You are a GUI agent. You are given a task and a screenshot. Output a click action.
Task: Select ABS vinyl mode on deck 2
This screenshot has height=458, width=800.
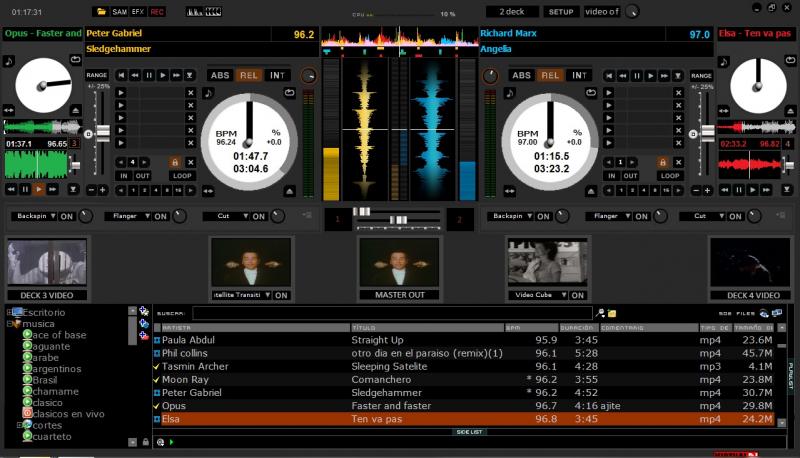tap(521, 75)
